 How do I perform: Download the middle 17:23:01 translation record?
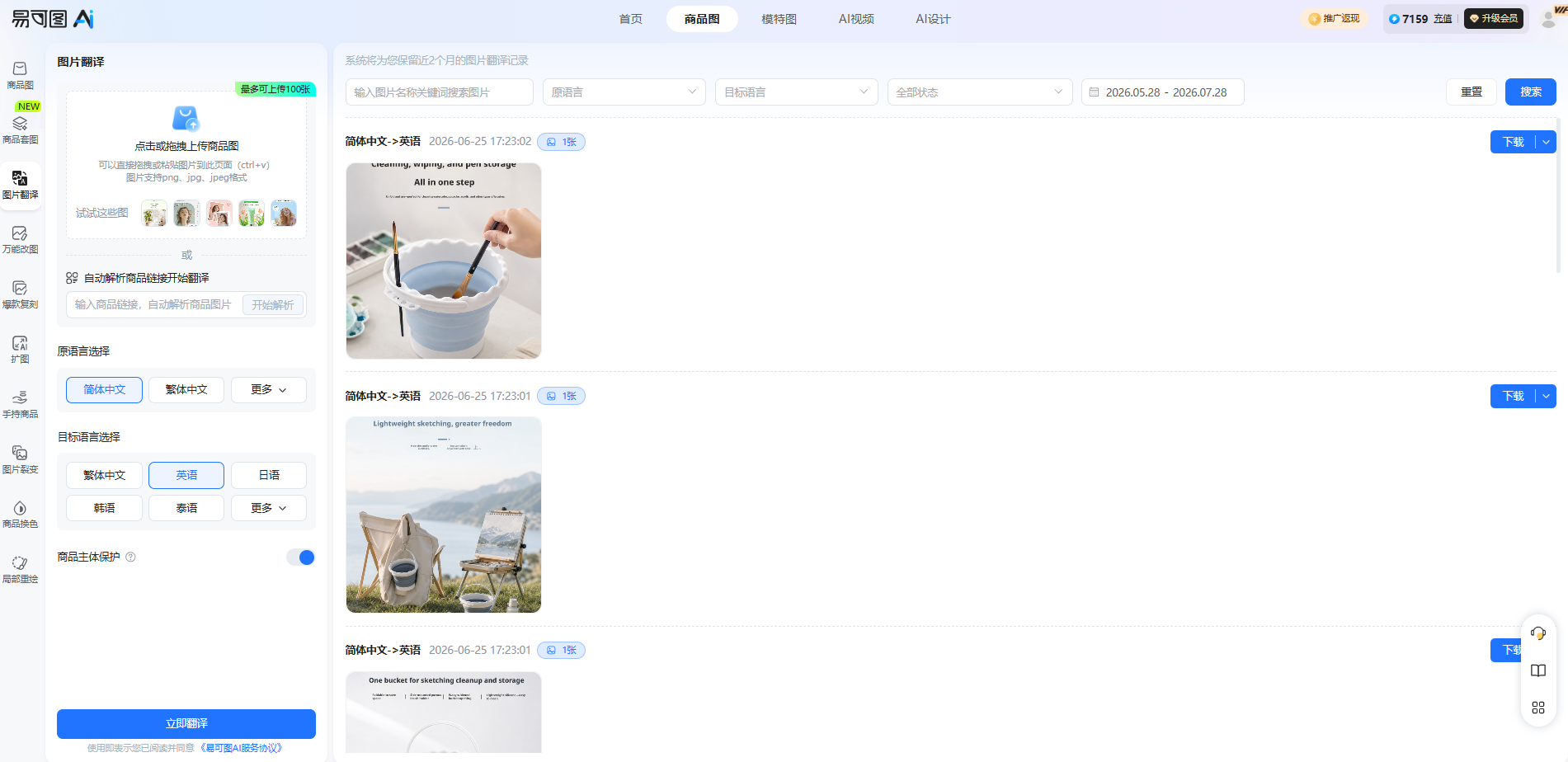(1514, 396)
